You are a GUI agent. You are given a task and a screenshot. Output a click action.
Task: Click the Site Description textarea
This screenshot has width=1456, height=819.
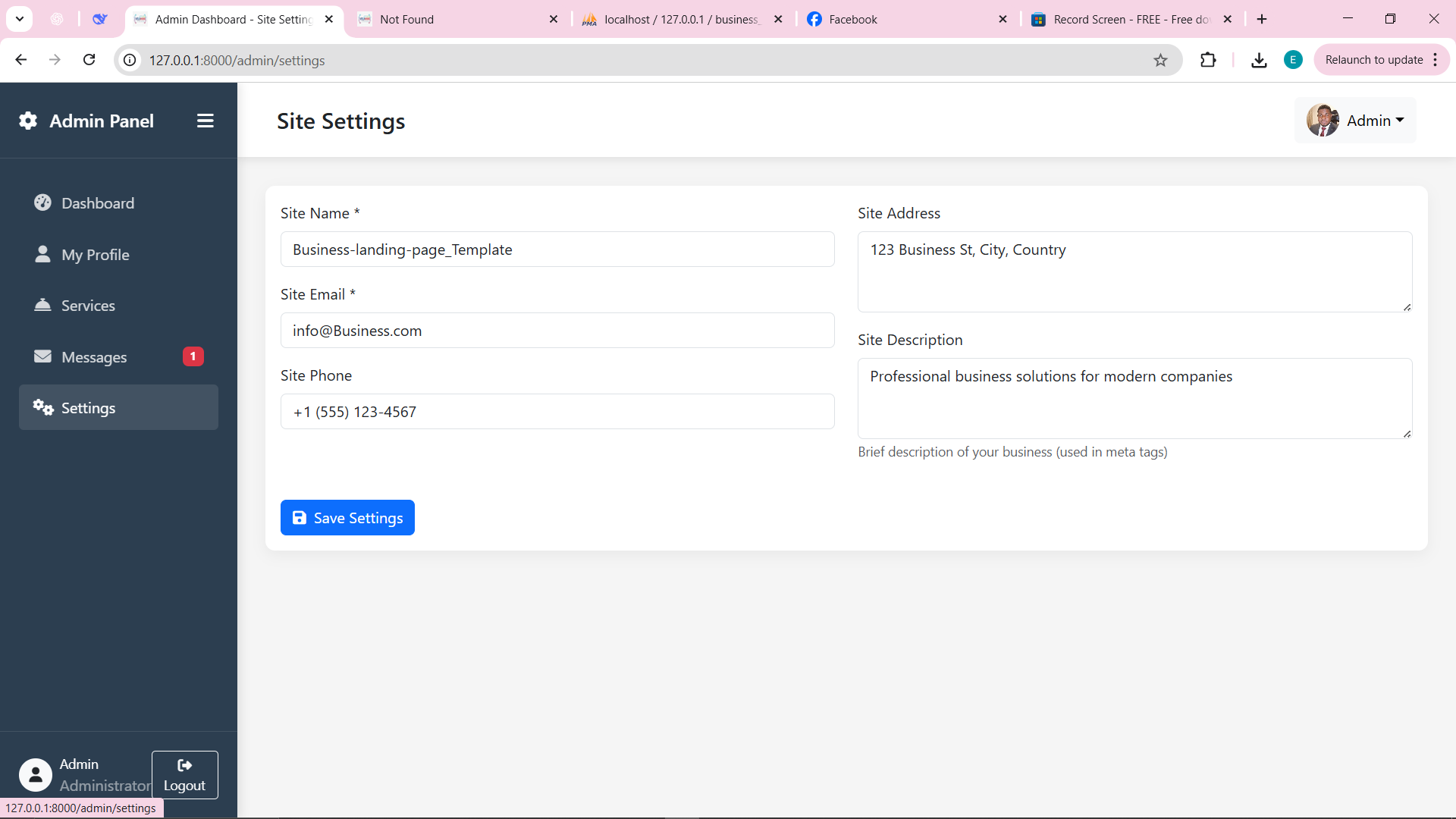point(1134,398)
